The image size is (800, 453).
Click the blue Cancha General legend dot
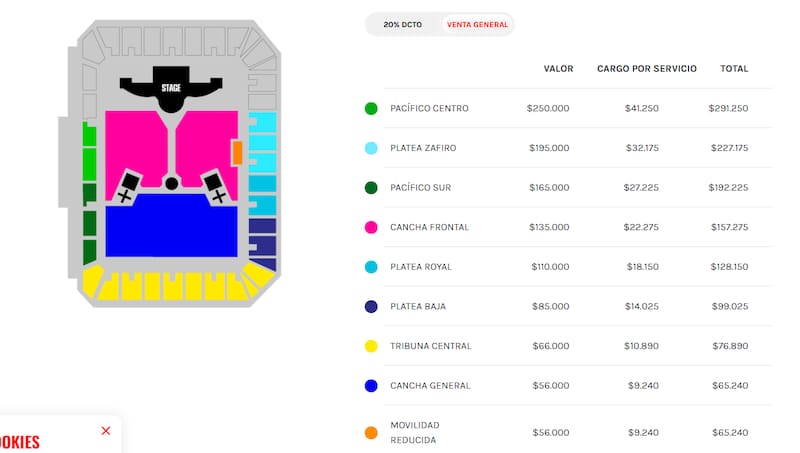click(x=371, y=385)
